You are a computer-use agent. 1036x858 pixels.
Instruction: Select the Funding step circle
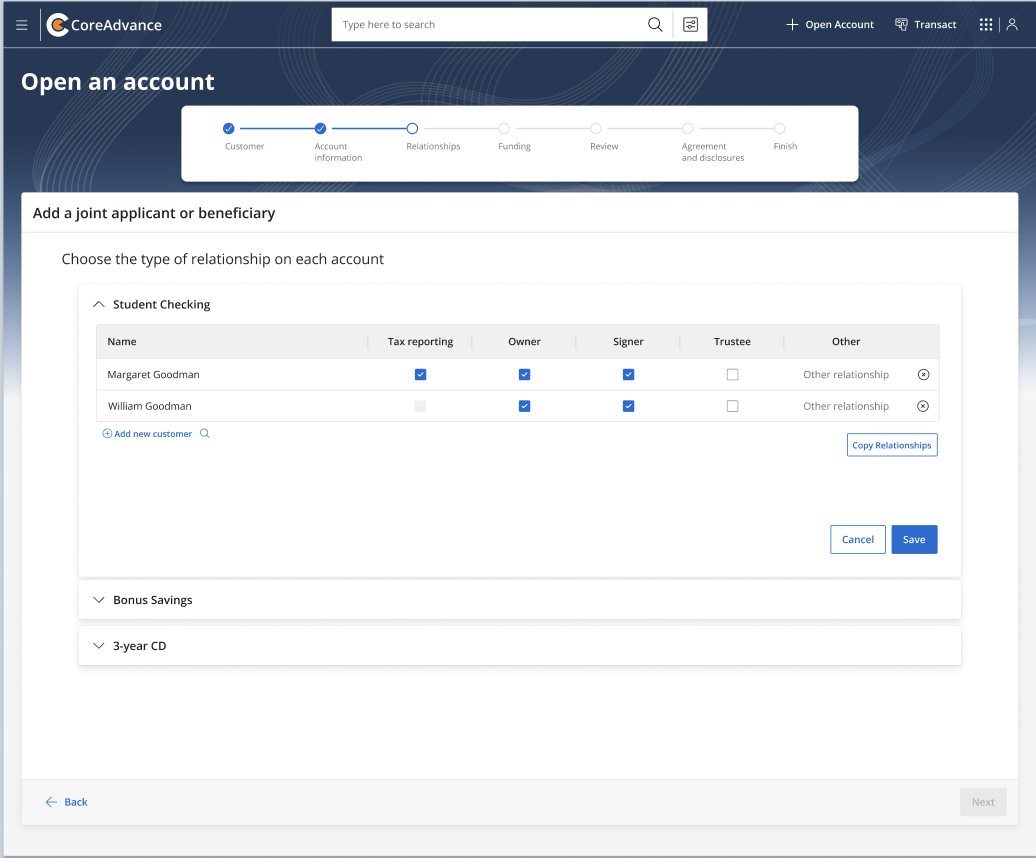pos(504,128)
